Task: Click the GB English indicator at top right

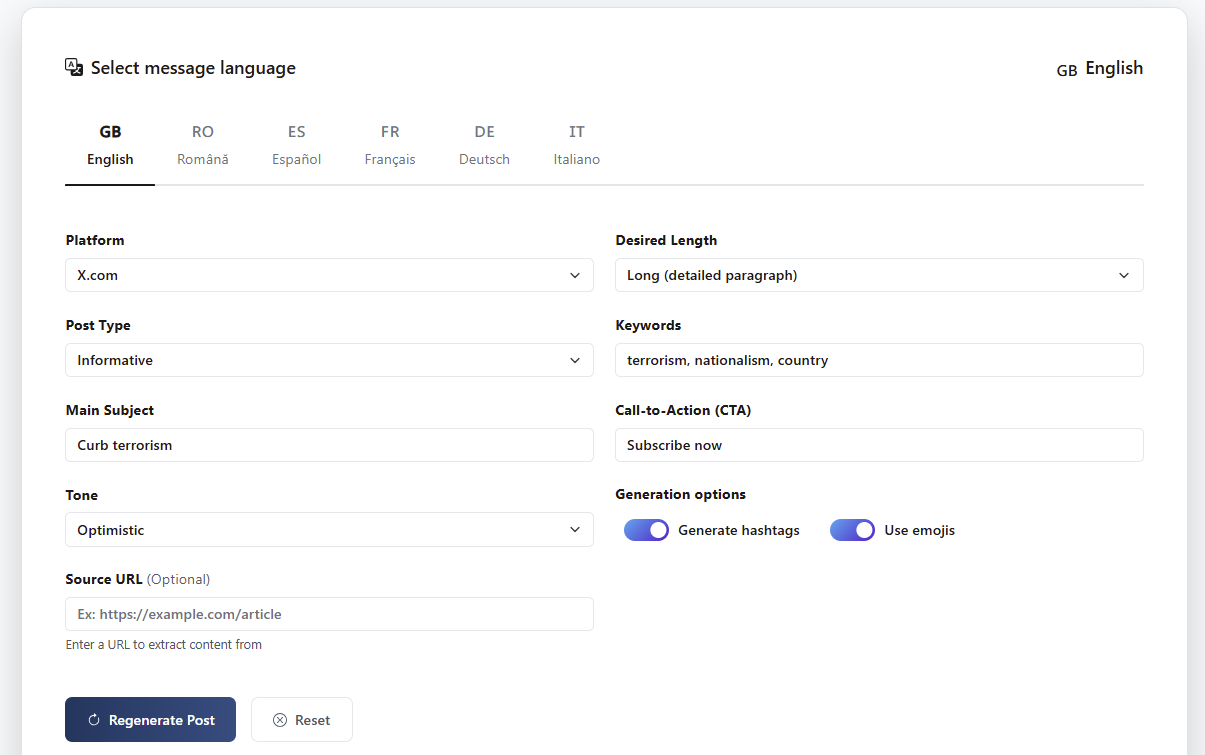Action: tap(1100, 68)
